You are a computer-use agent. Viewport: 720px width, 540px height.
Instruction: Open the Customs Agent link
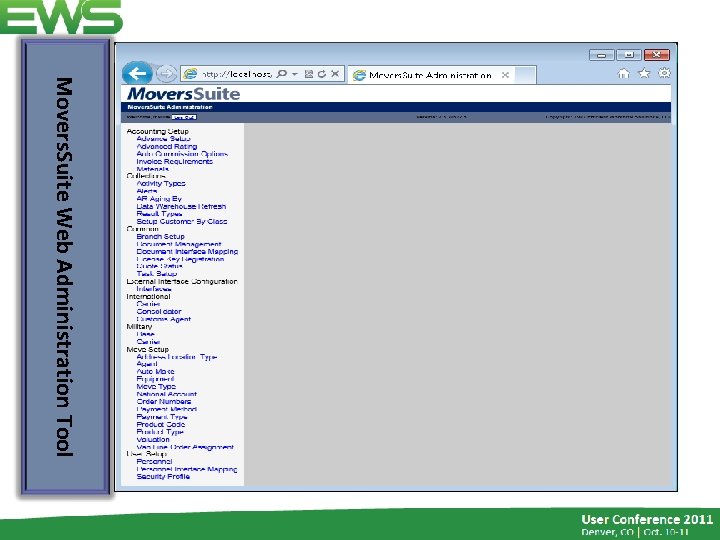click(x=163, y=319)
